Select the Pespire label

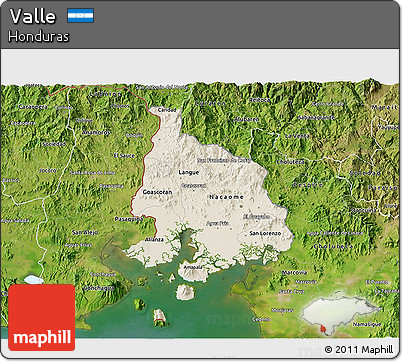click(308, 185)
